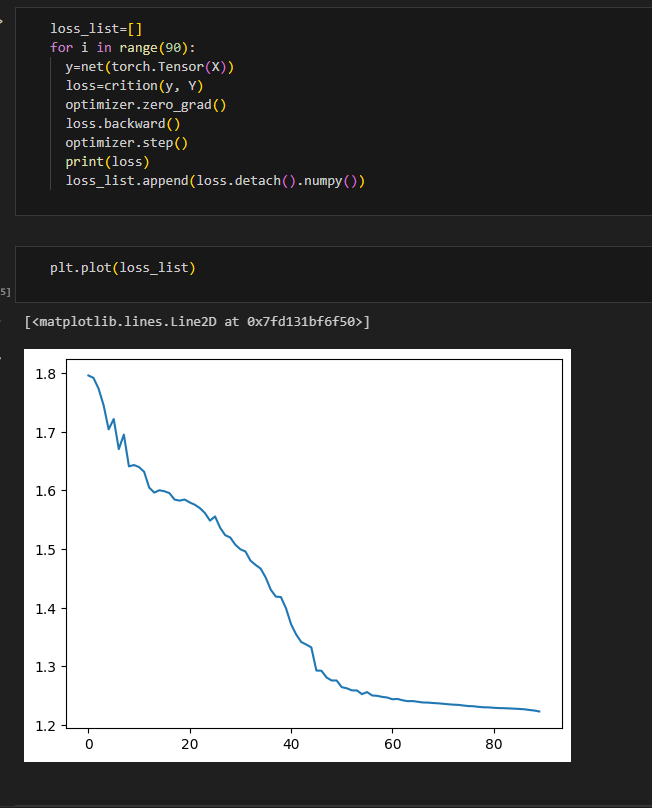Place cursor on loss.backward() line
The image size is (652, 808).
coord(123,124)
